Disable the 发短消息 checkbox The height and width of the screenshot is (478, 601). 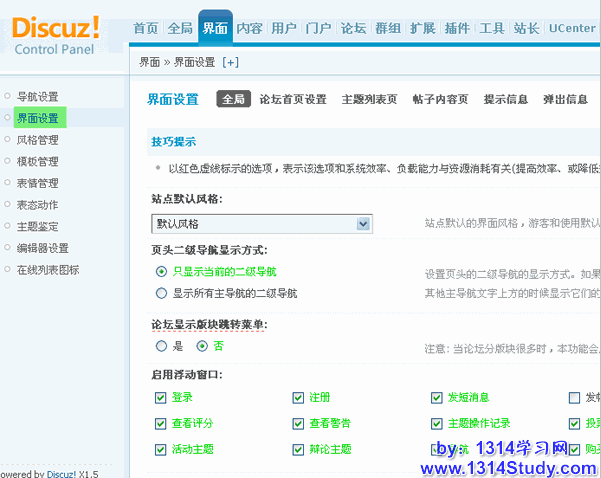coord(437,398)
